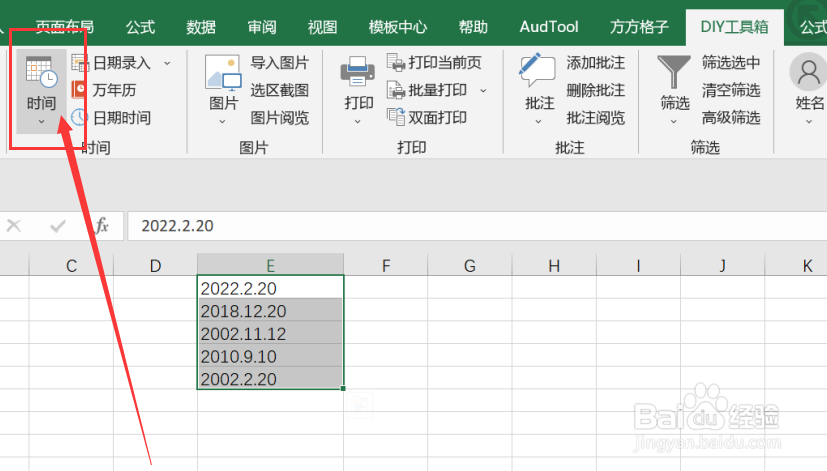Click 批注阅览 button
The image size is (827, 471).
[x=595, y=118]
